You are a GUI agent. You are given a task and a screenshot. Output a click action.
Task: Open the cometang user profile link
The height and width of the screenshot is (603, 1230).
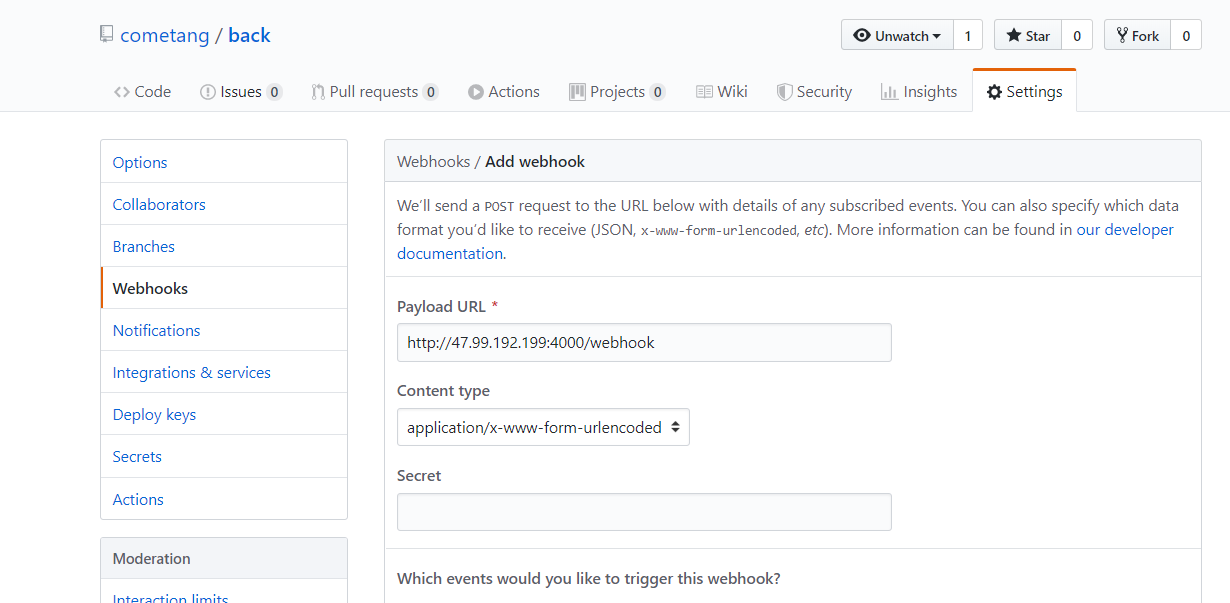[x=165, y=35]
